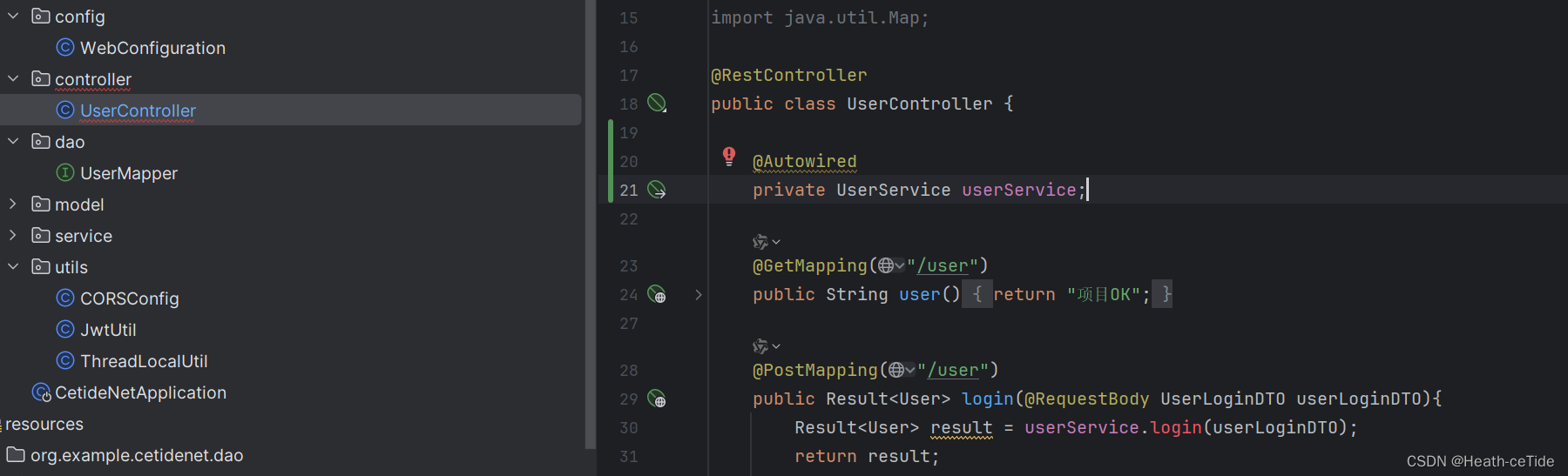Click CORSConfig class icon

65,298
